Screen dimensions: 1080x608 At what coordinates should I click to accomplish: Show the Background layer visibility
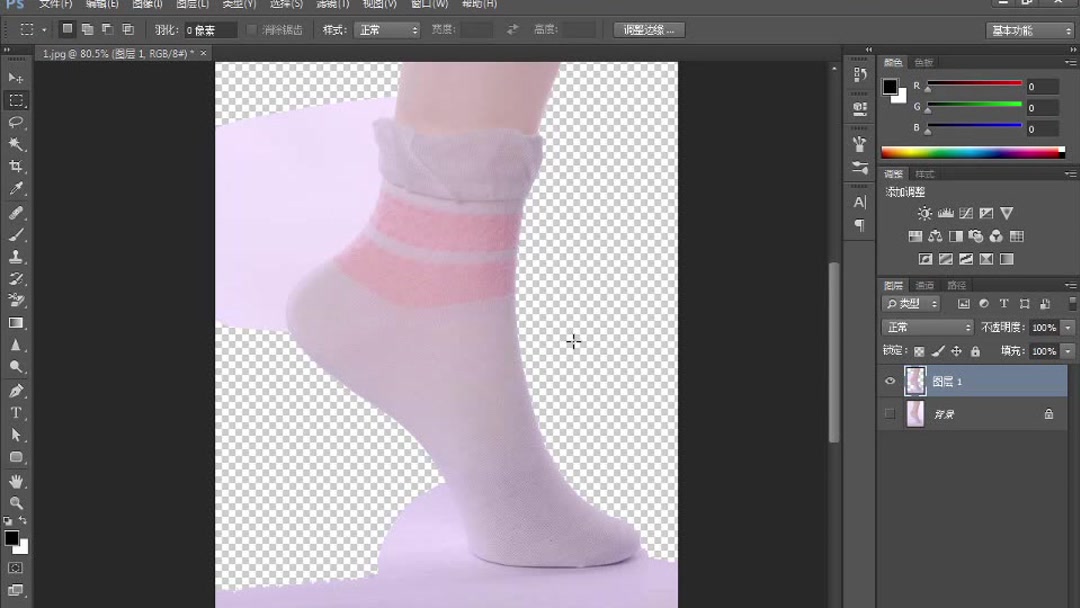[x=890, y=413]
